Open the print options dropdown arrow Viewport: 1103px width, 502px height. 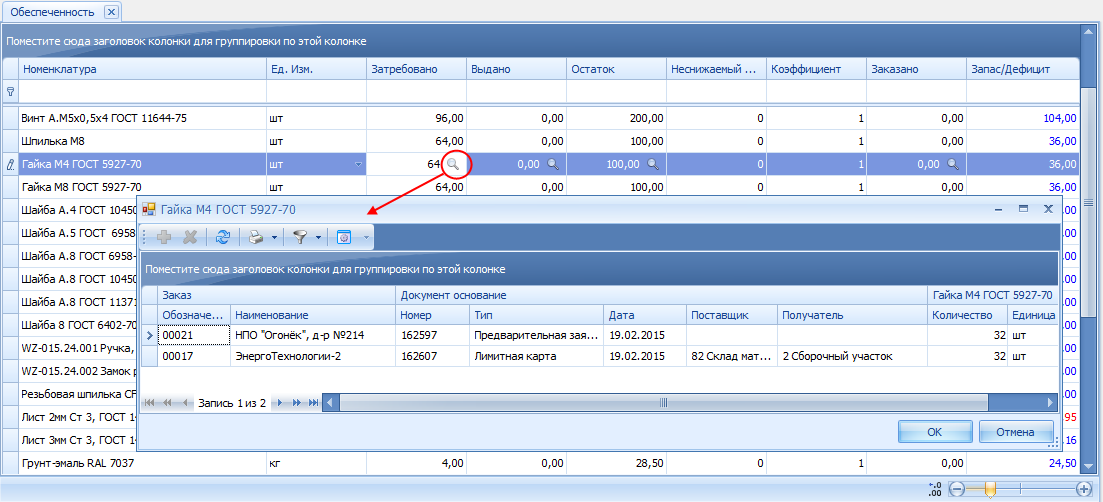(274, 238)
